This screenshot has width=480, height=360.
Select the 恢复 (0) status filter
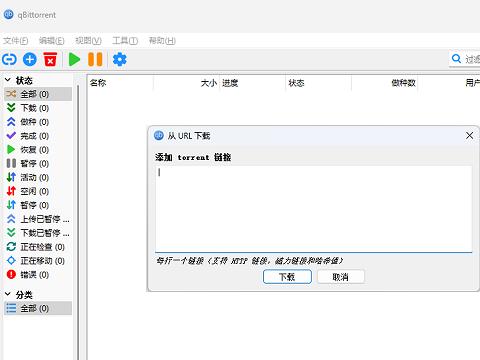(38, 150)
